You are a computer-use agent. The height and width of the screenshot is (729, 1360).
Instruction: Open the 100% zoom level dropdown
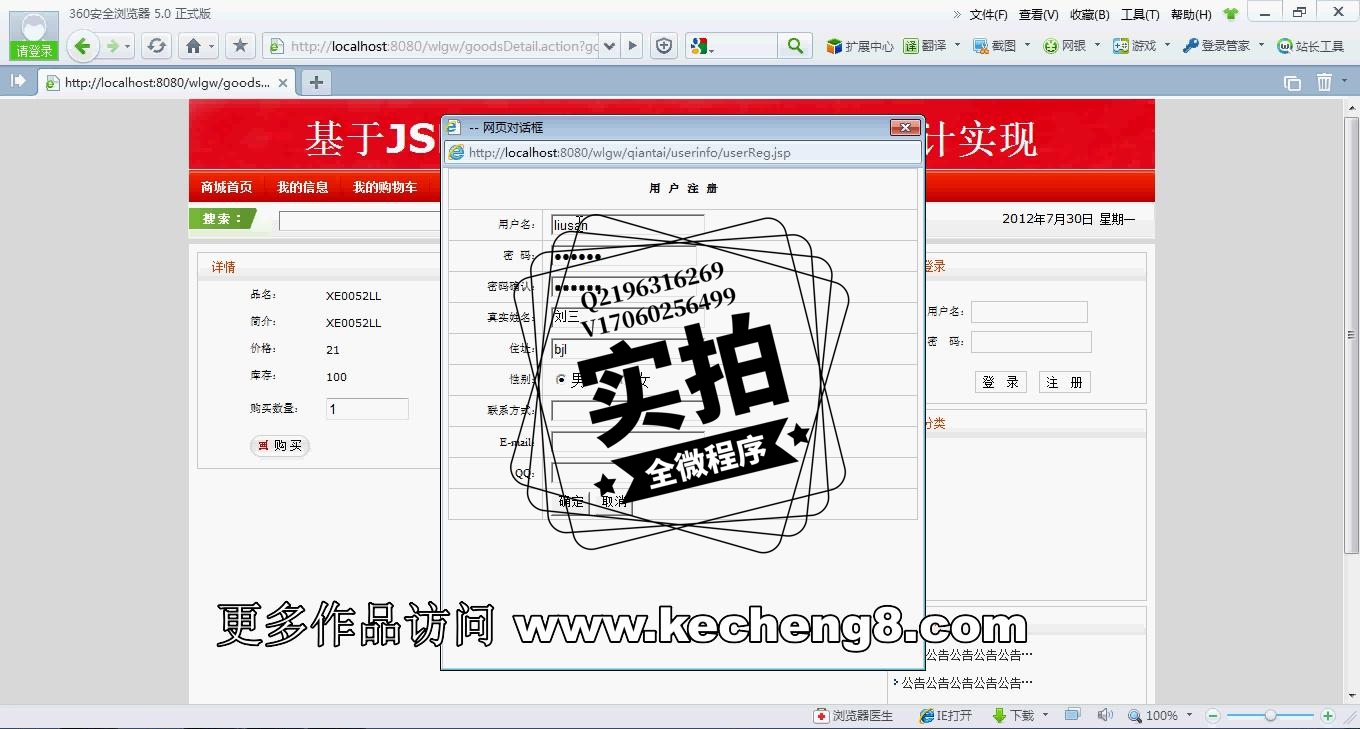click(1189, 716)
